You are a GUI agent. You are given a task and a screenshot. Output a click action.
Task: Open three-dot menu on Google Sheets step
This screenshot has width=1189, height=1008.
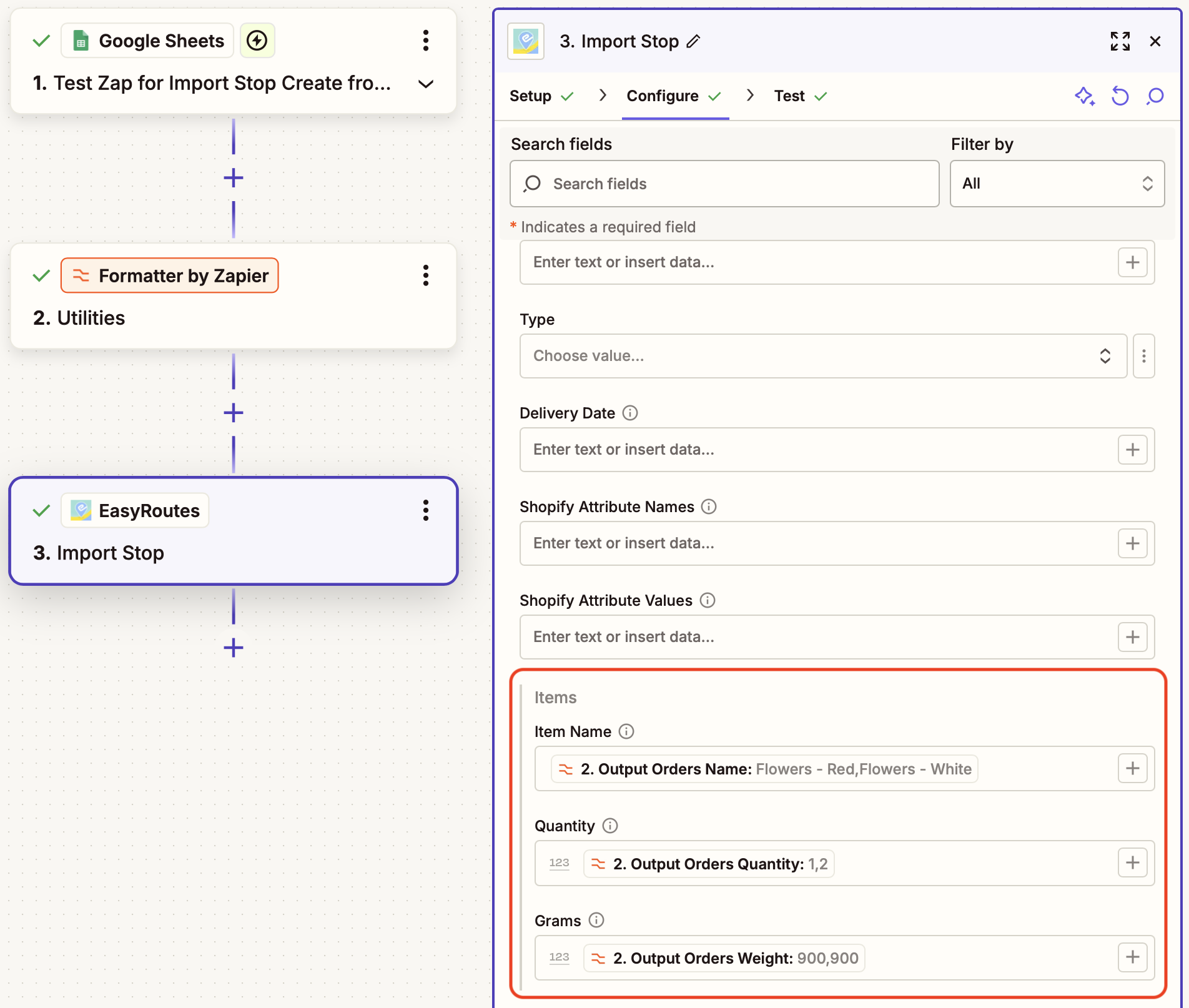point(426,41)
